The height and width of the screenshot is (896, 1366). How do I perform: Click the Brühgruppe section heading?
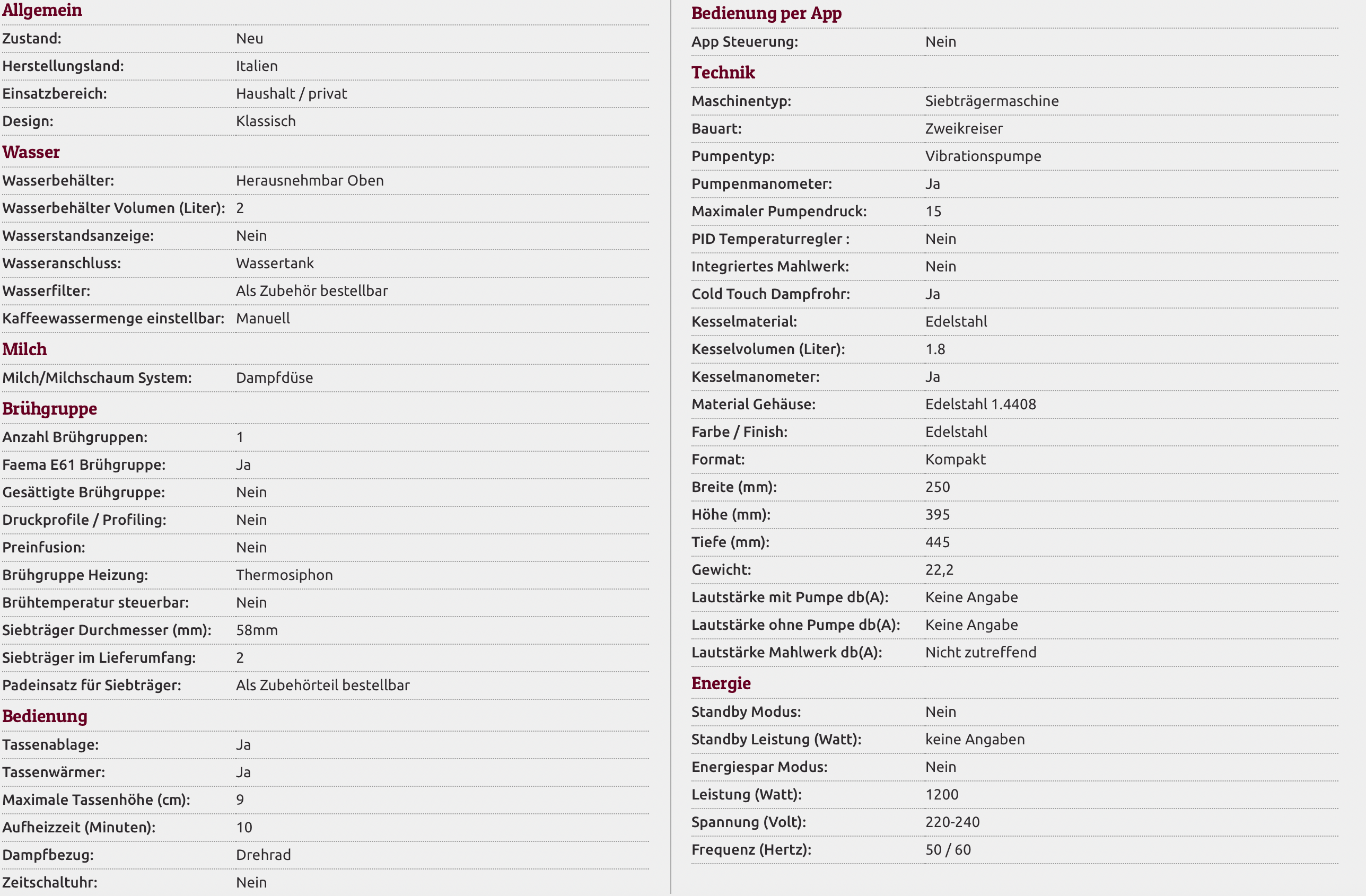pyautogui.click(x=49, y=409)
